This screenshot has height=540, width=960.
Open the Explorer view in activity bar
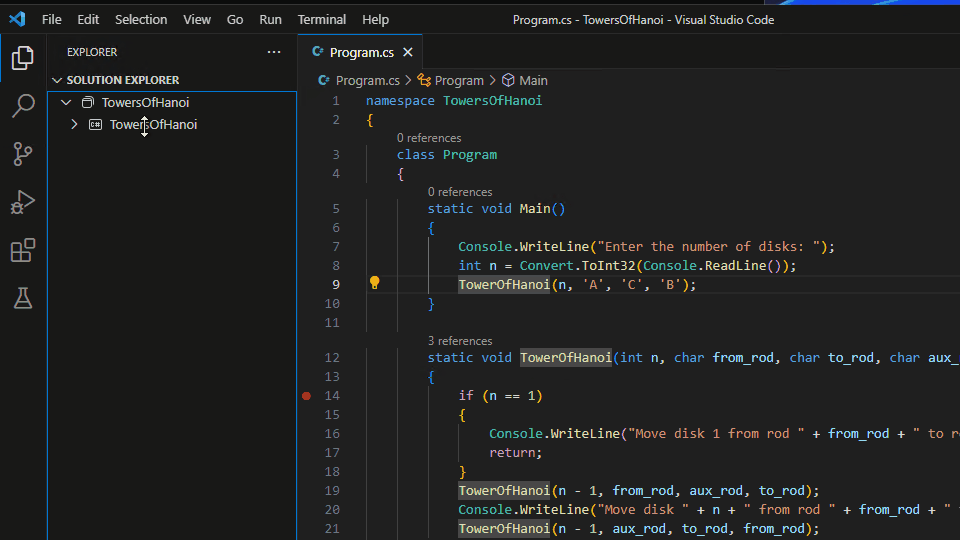(x=22, y=58)
